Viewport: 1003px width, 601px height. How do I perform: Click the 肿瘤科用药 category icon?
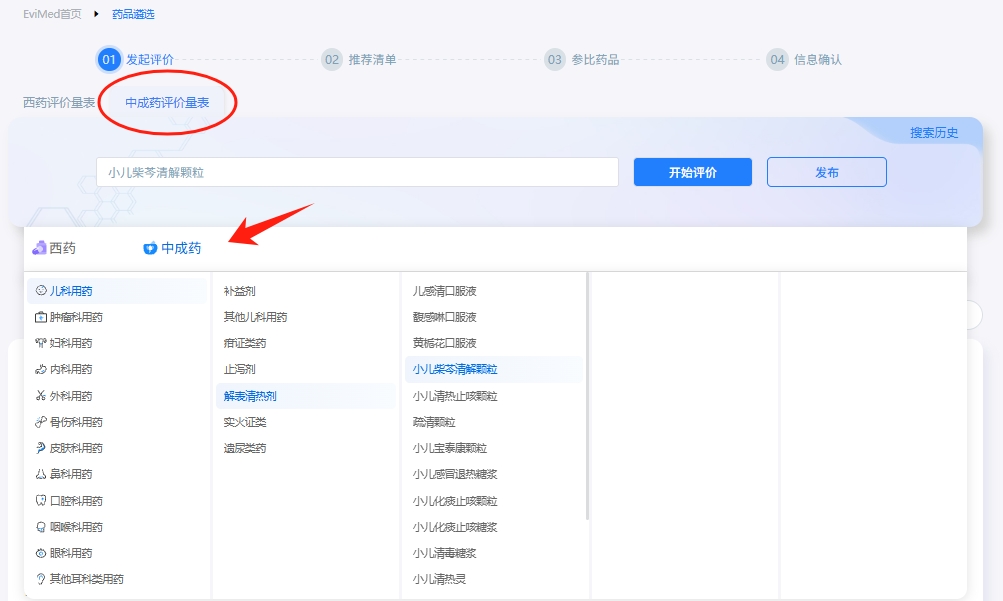(41, 317)
